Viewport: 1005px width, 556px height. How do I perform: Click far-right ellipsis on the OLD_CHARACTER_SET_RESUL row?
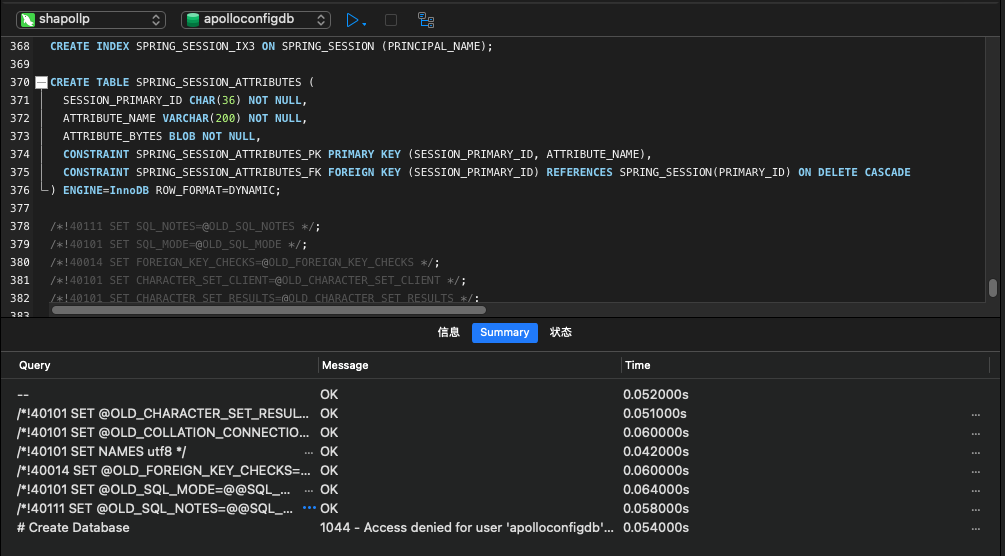click(976, 415)
